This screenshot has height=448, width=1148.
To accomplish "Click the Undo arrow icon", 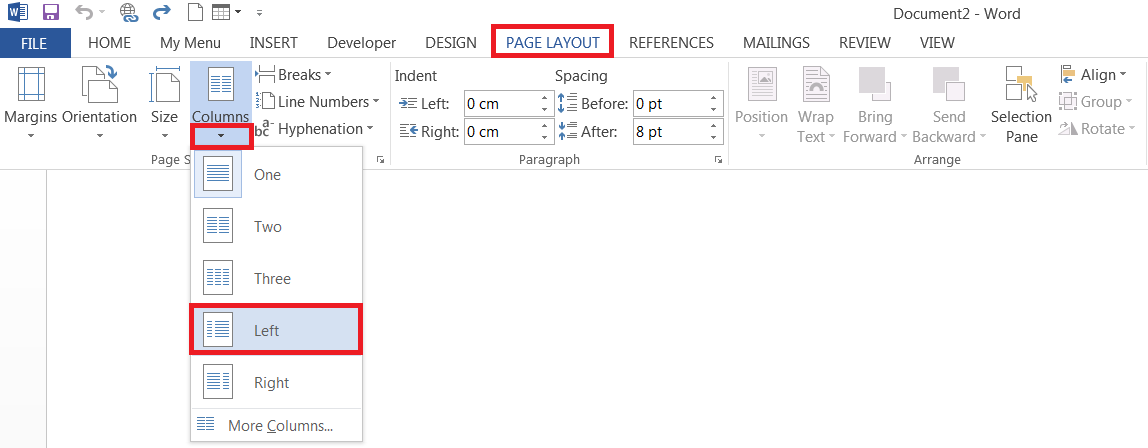I will (84, 14).
